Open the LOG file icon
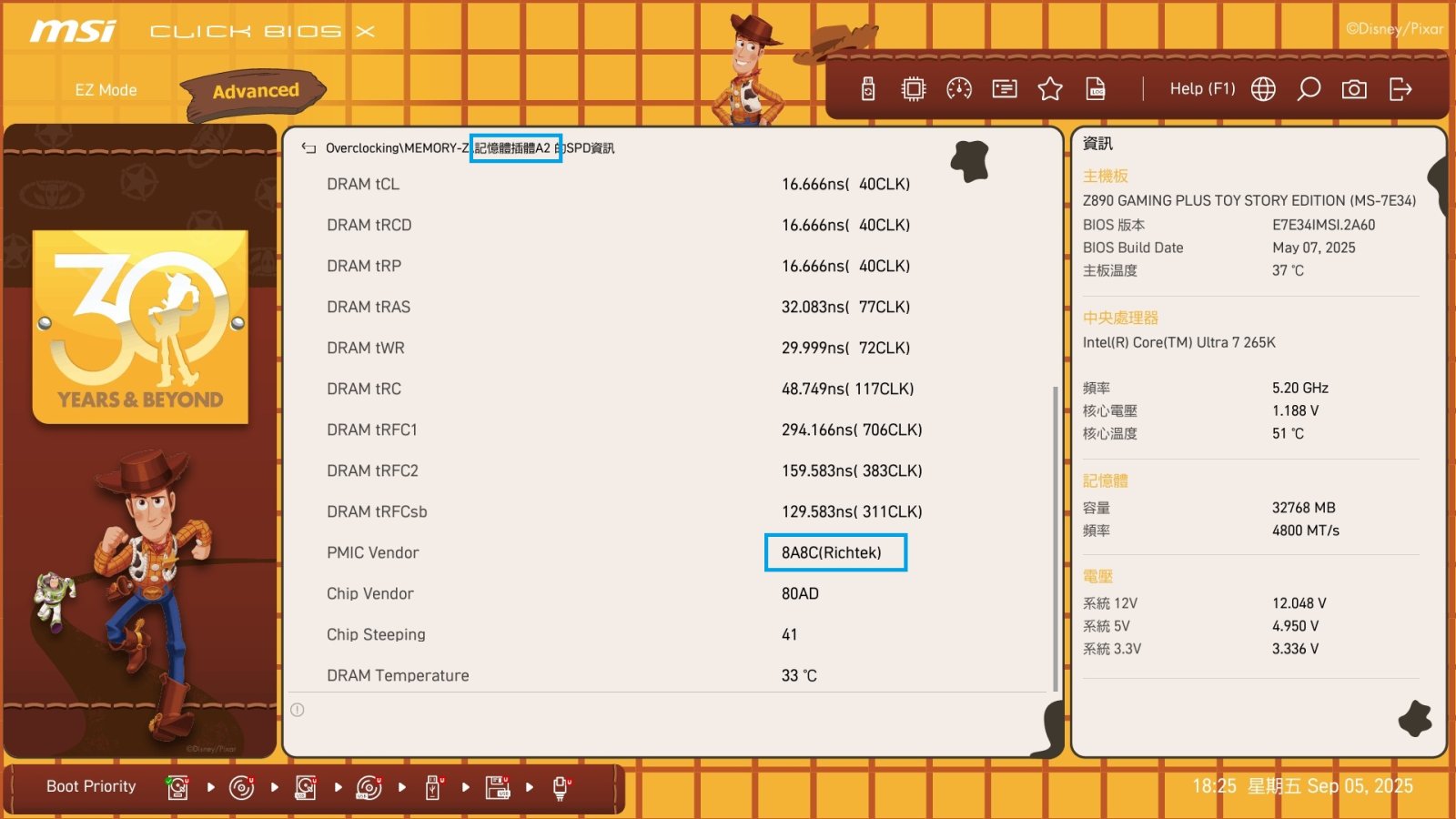This screenshot has width=1456, height=819. click(1096, 89)
